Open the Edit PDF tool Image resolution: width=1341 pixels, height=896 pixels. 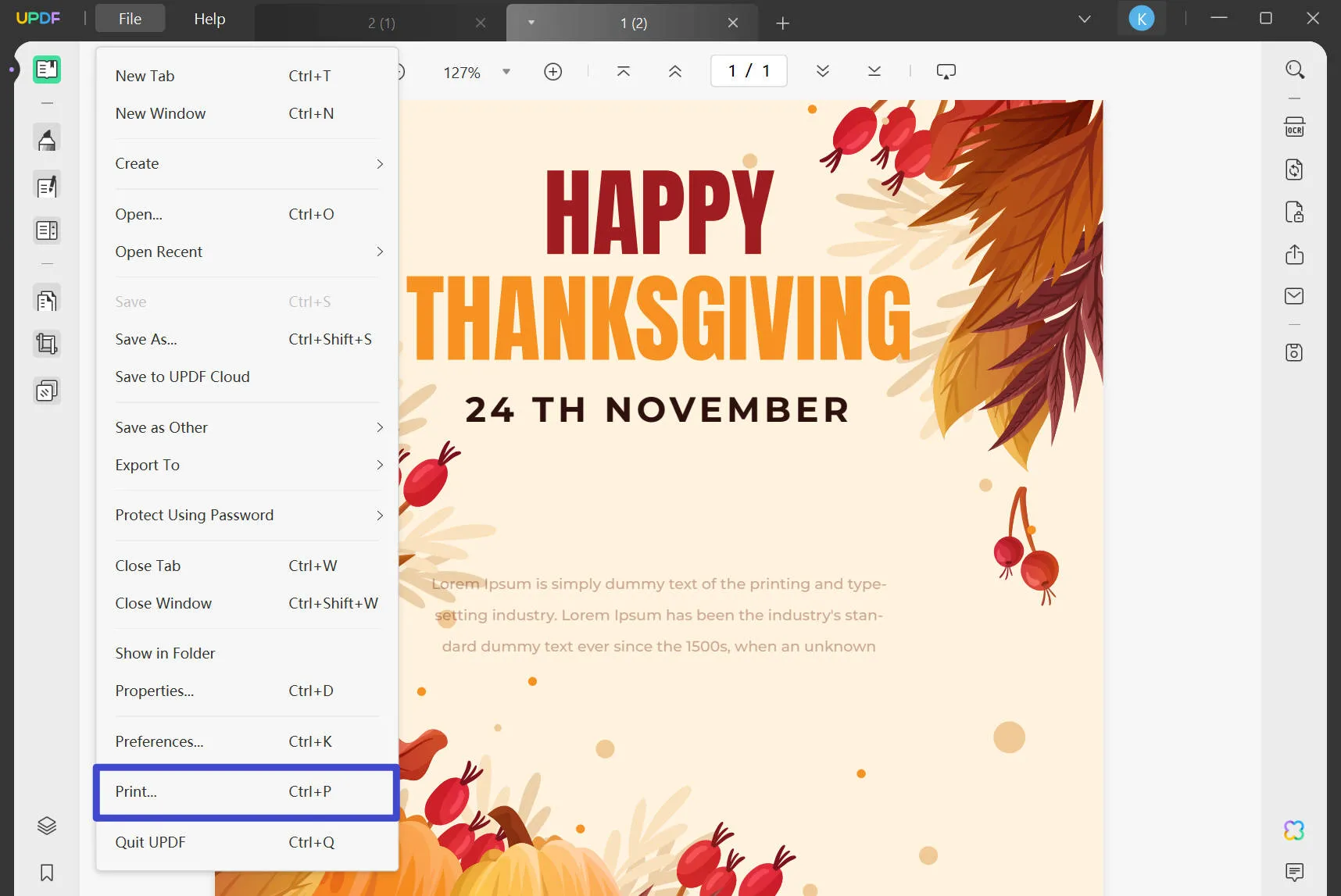point(47,185)
